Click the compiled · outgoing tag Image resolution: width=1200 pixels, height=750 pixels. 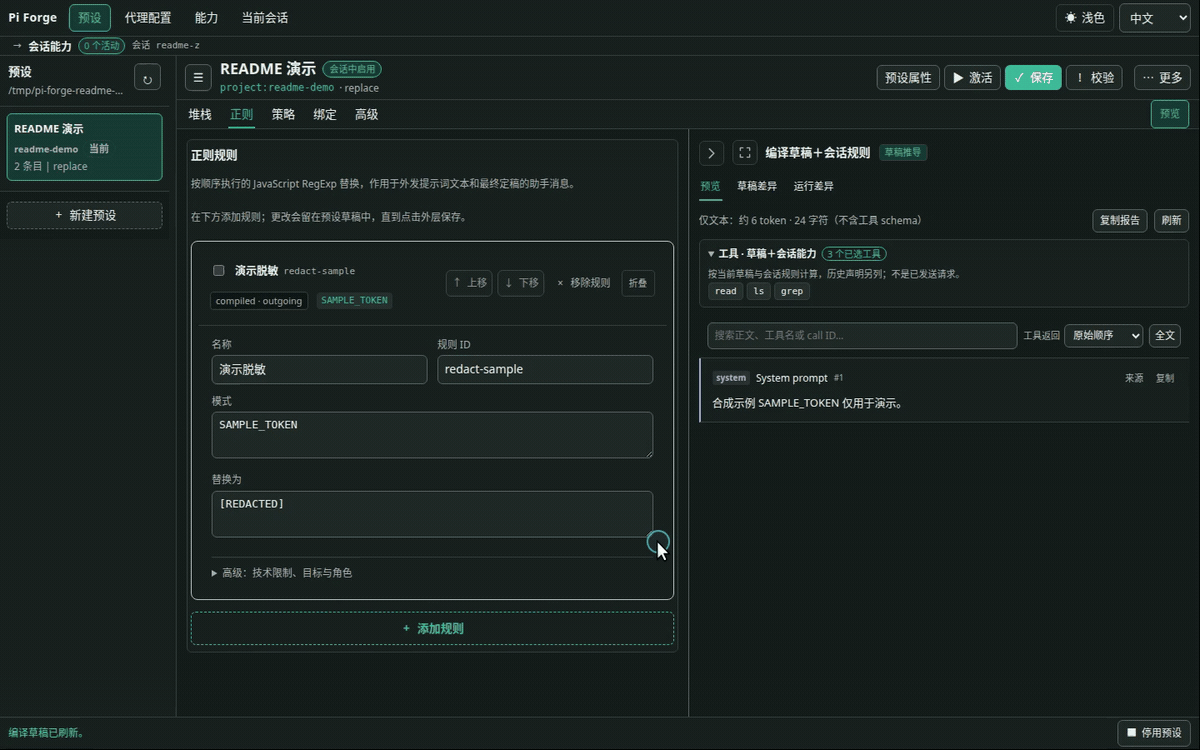259,301
